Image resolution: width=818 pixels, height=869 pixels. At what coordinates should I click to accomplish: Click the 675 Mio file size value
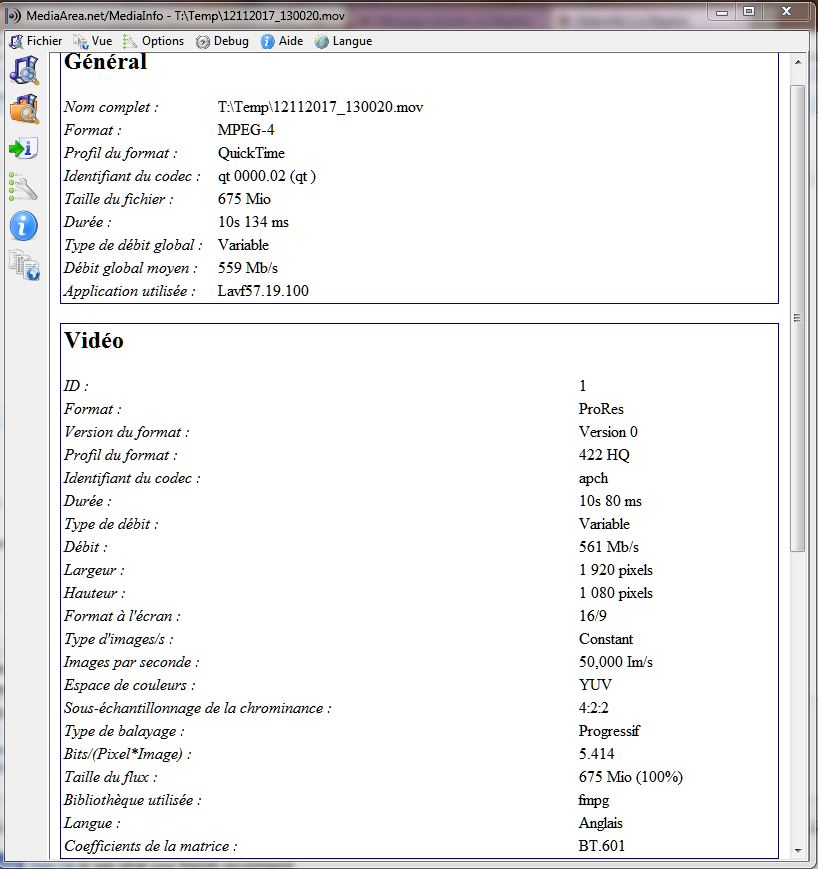pos(244,199)
